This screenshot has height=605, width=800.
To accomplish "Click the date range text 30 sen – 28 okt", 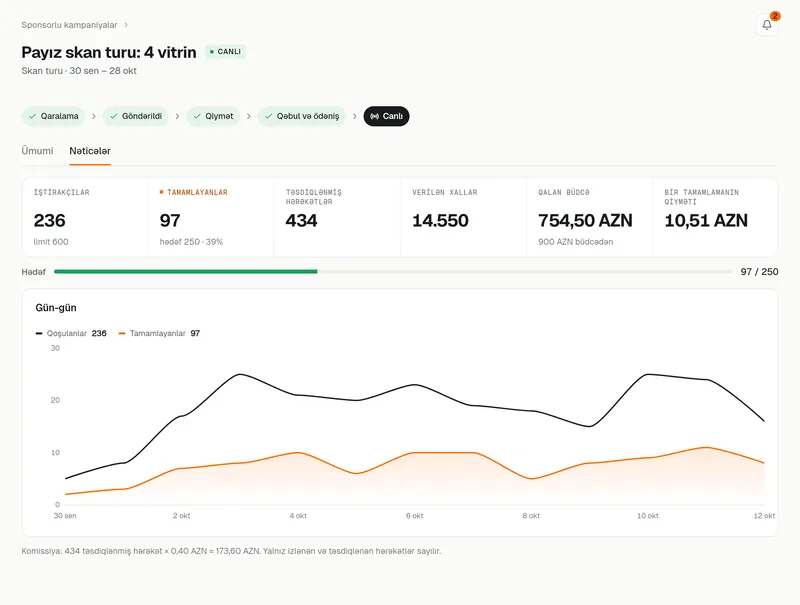I will click(x=103, y=71).
